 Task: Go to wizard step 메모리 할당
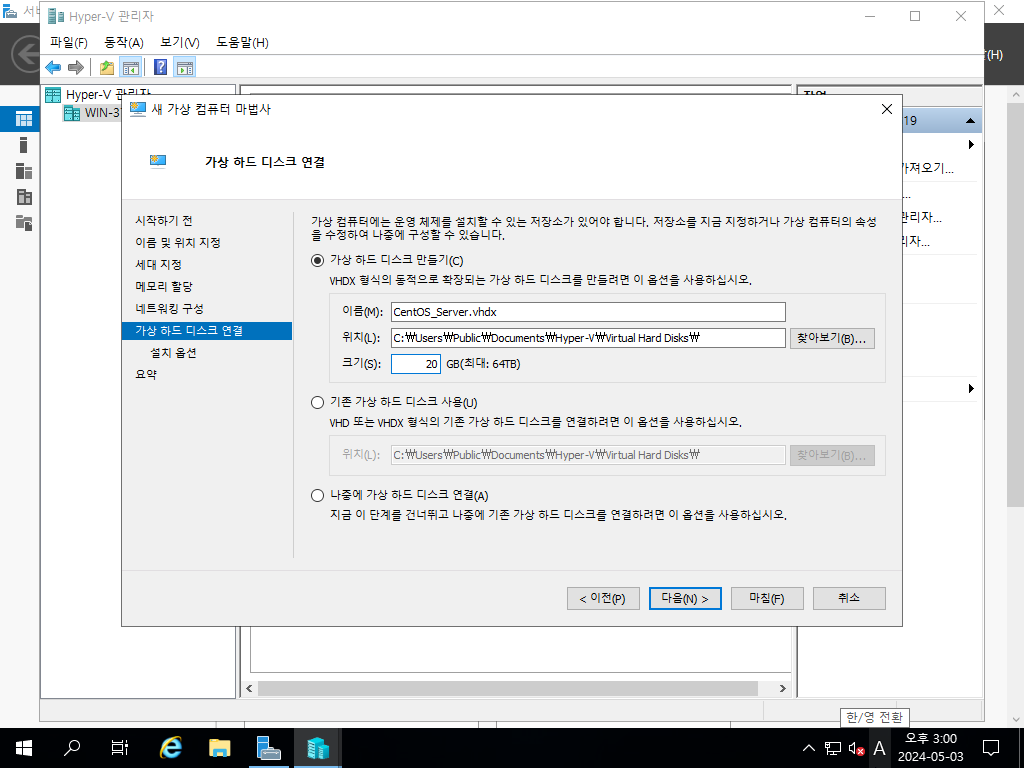point(164,287)
